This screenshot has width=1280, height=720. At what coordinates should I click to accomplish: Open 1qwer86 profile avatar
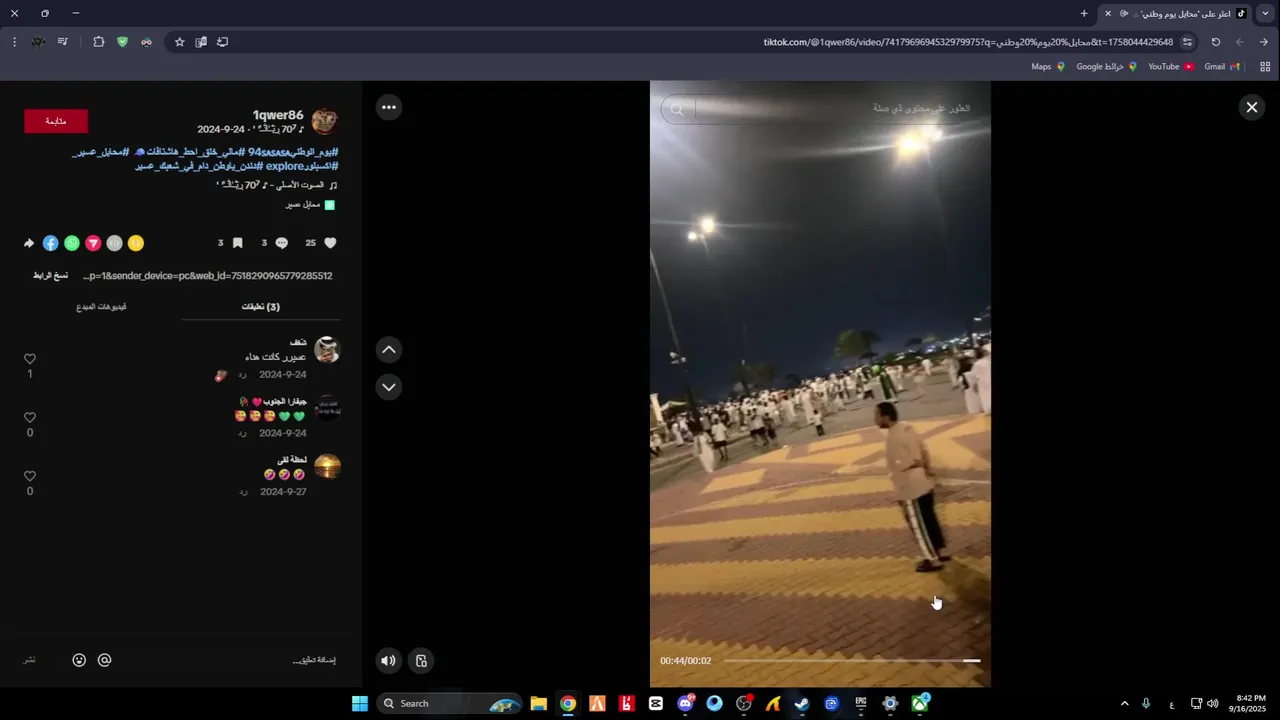click(324, 122)
